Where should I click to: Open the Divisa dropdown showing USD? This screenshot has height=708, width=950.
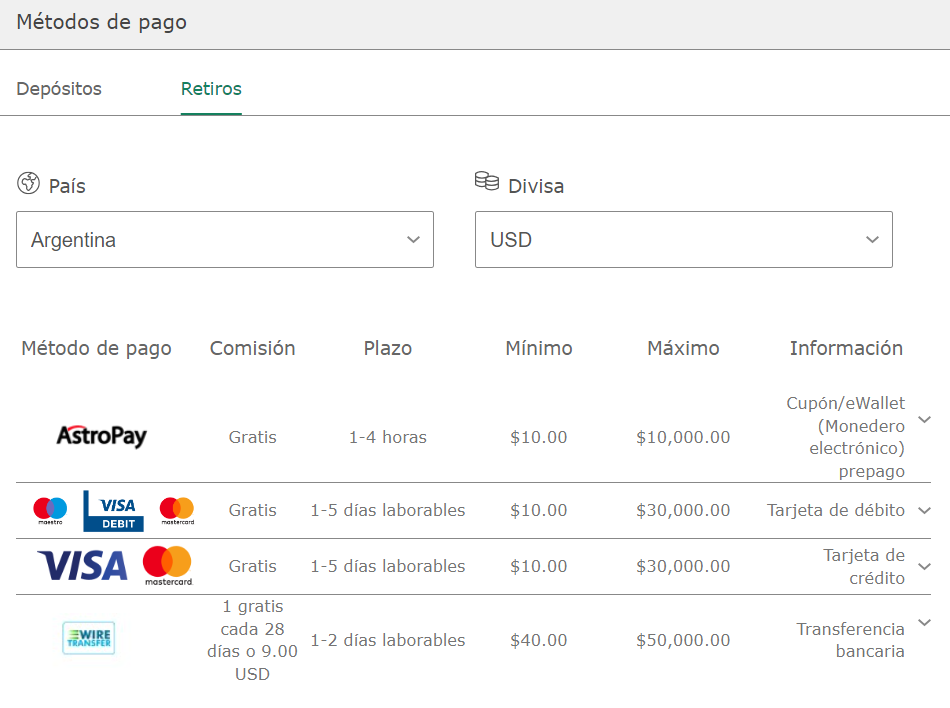pyautogui.click(x=683, y=239)
